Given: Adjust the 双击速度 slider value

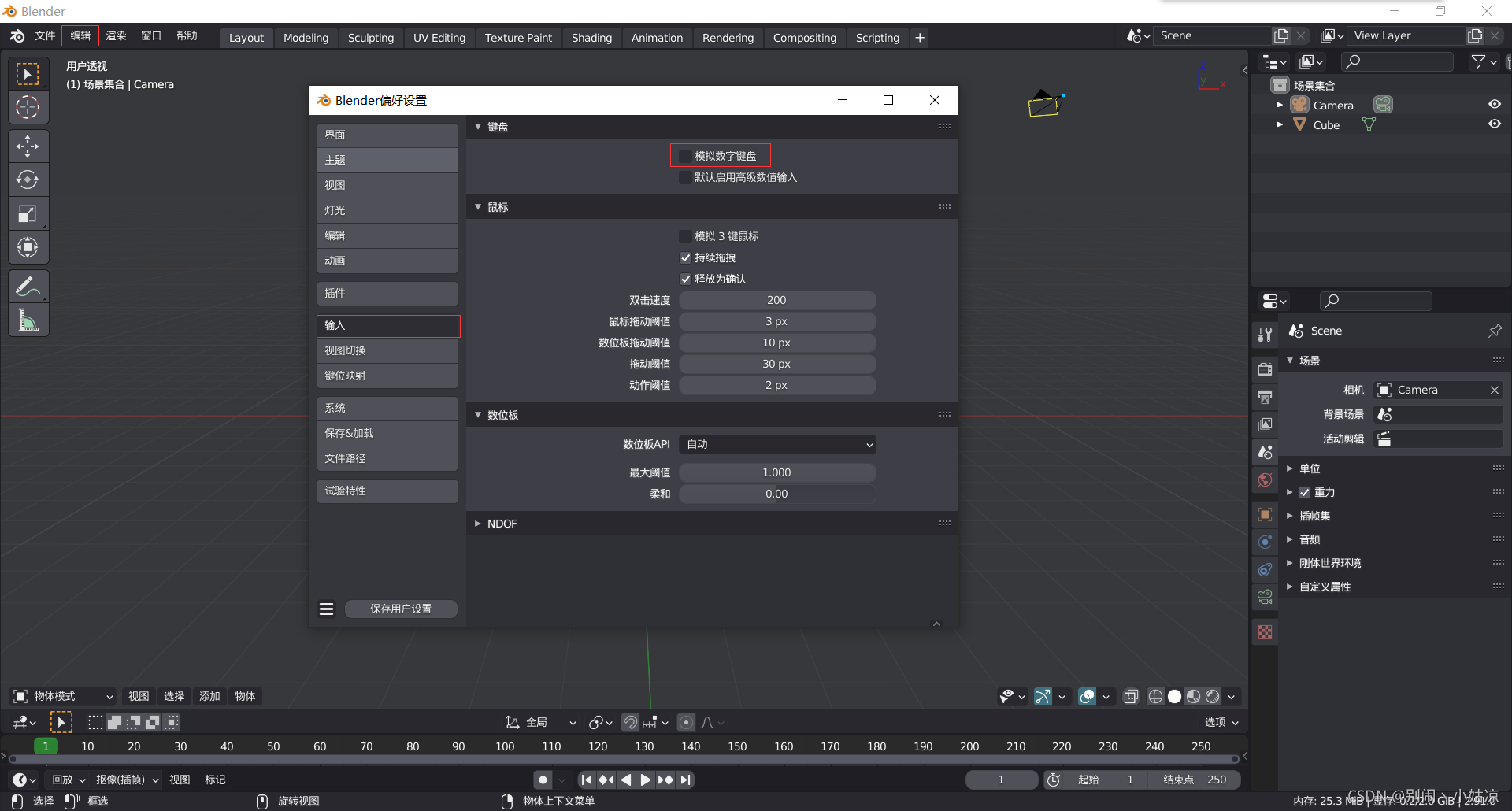Looking at the screenshot, I should [777, 300].
